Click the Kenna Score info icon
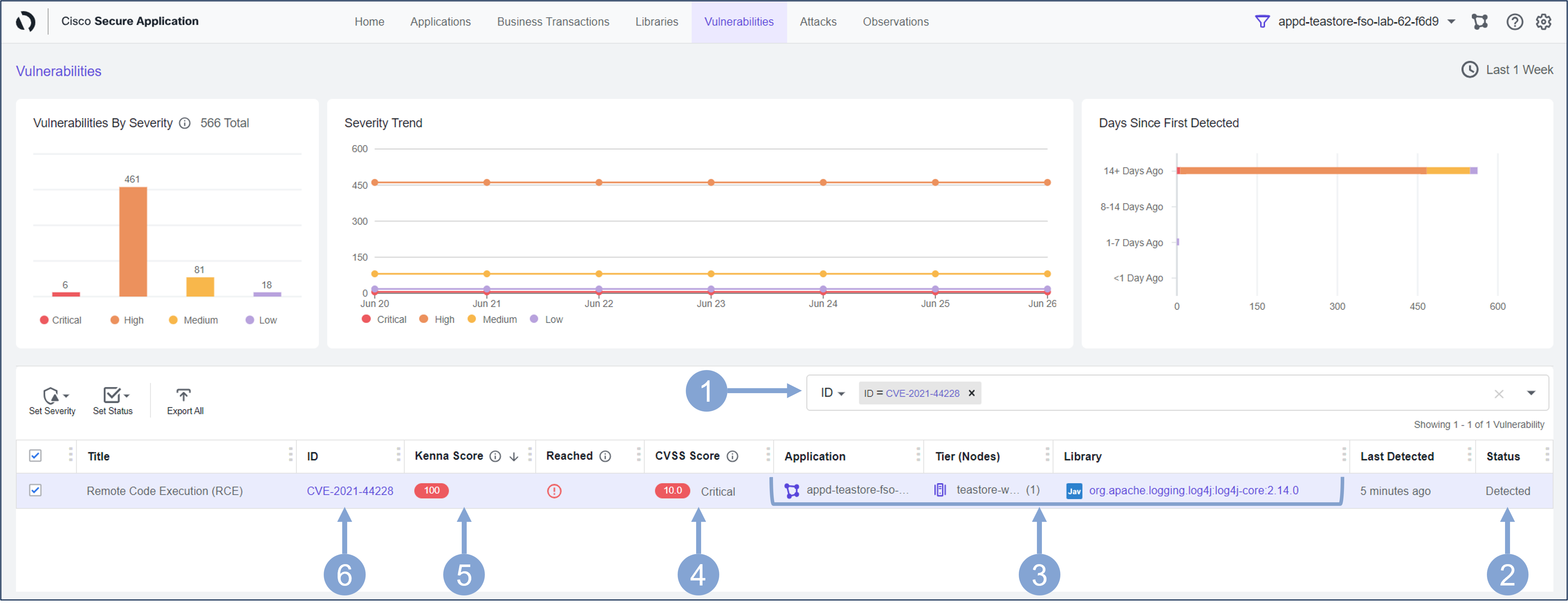 pos(496,456)
